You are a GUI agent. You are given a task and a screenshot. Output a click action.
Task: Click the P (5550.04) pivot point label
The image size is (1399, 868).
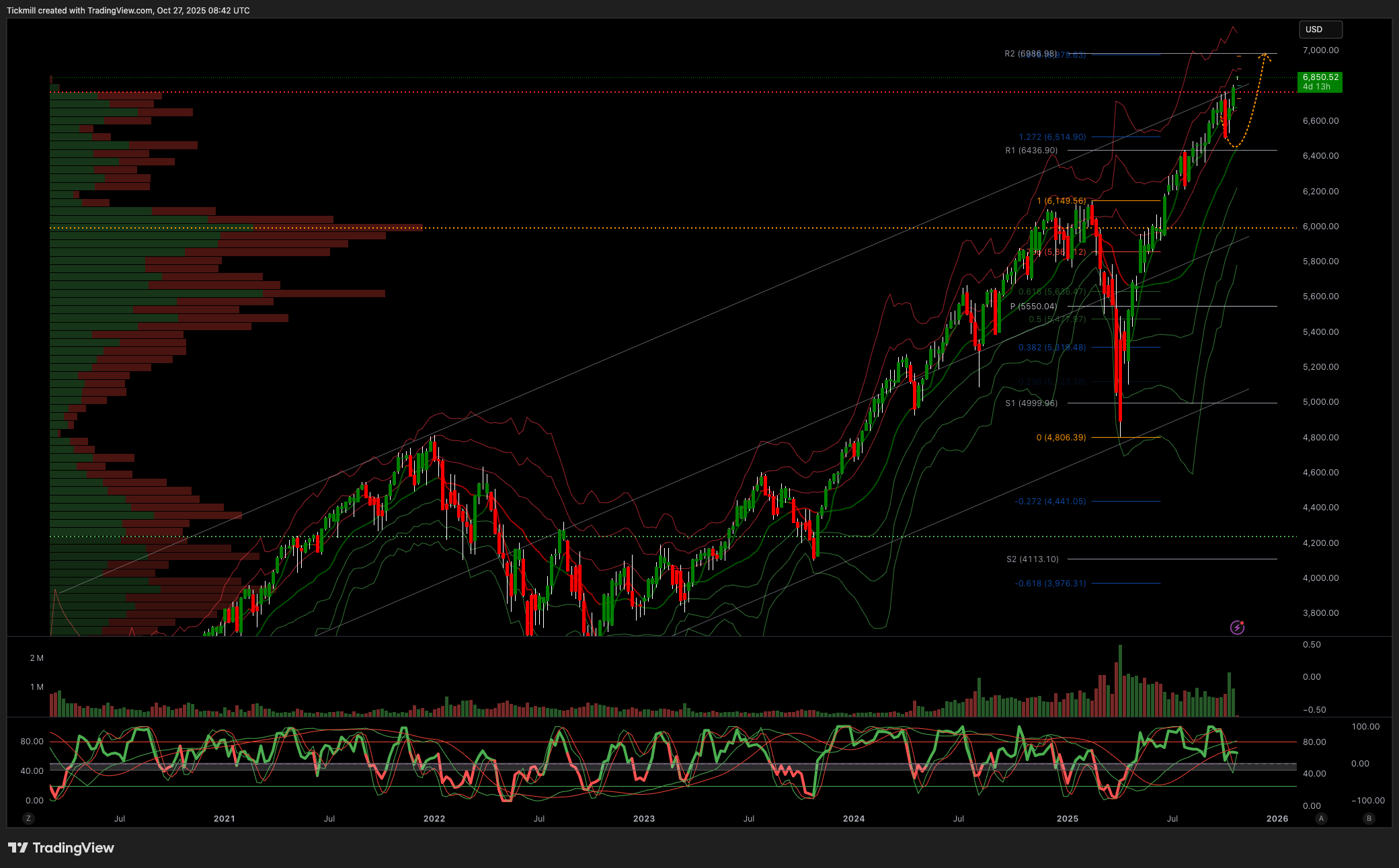[x=1033, y=307]
